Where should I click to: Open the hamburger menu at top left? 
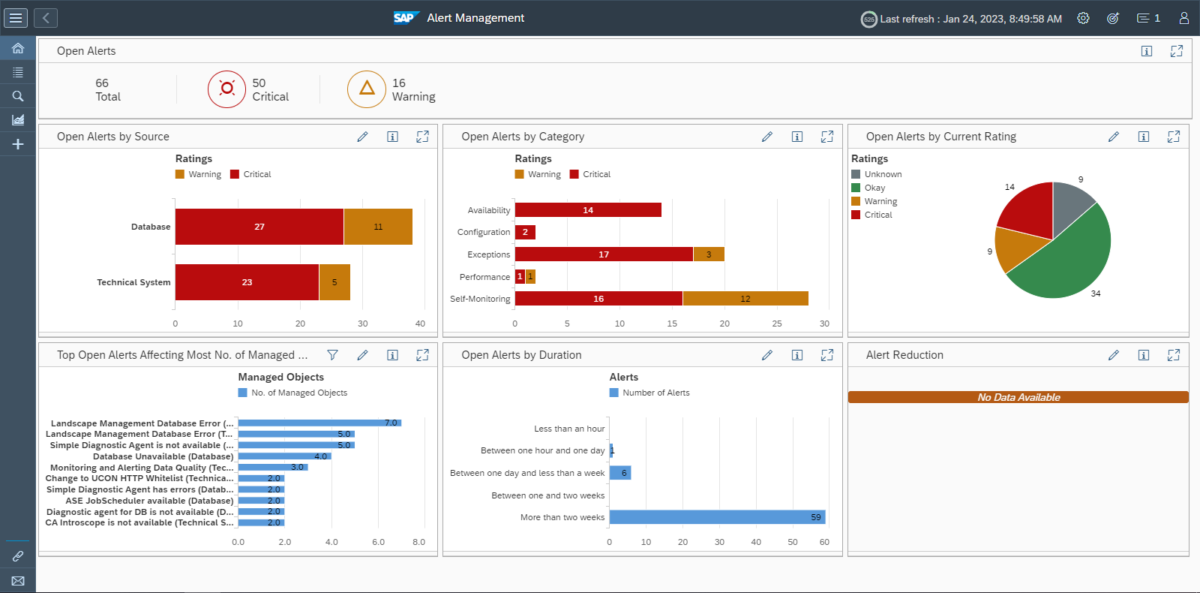tap(15, 17)
